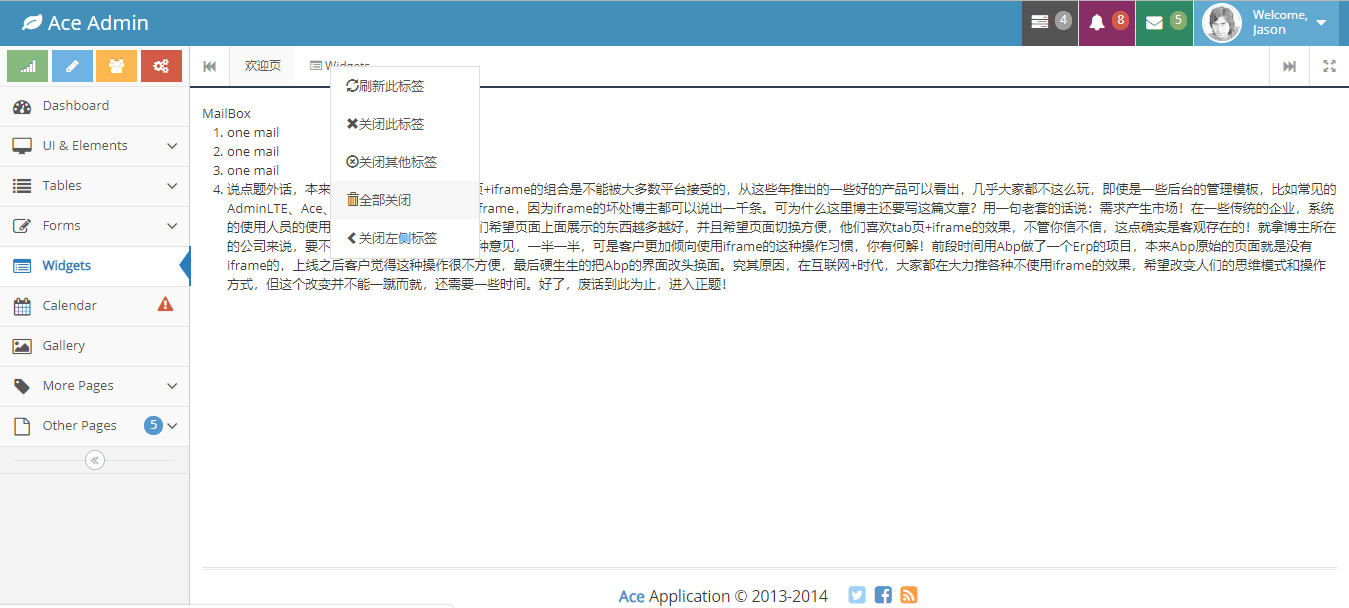Click the Other Pages badge 5
Viewport: 1349px width, 608px height.
click(154, 425)
